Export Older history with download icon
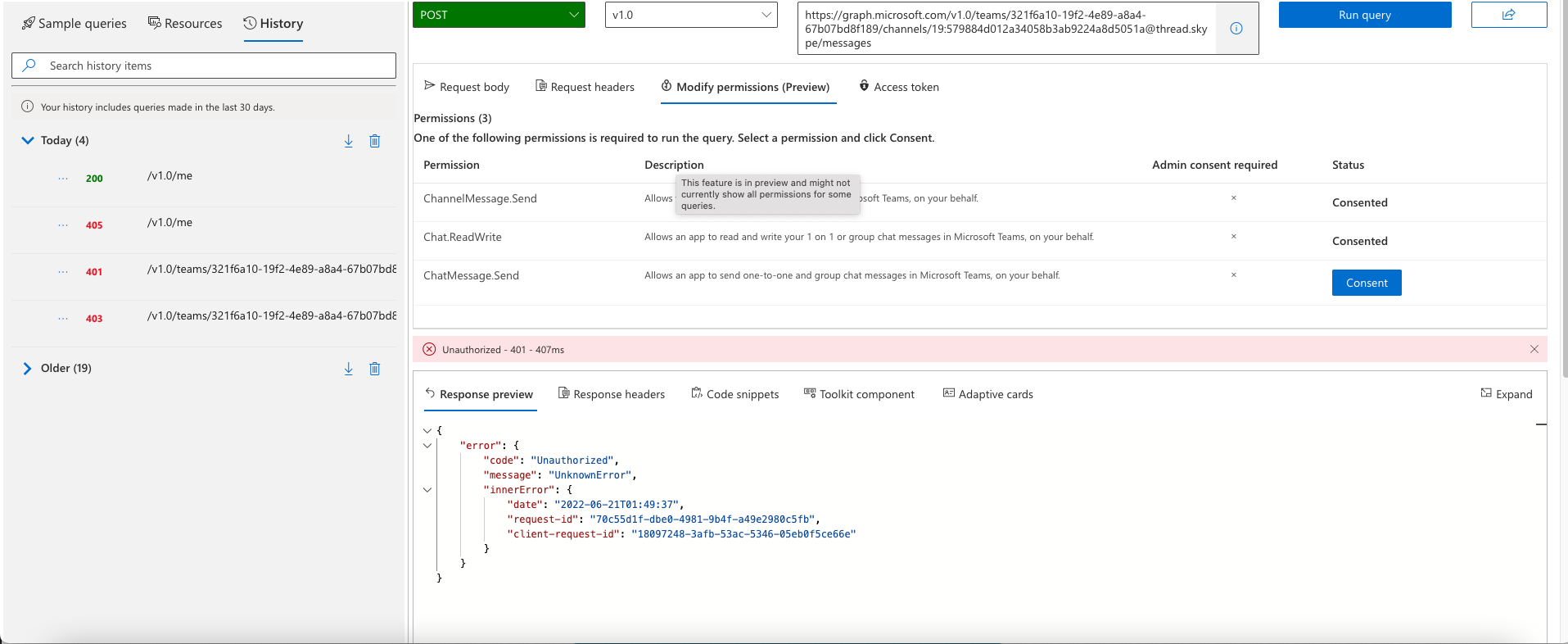Screen dimensions: 1568x644 click(349, 369)
